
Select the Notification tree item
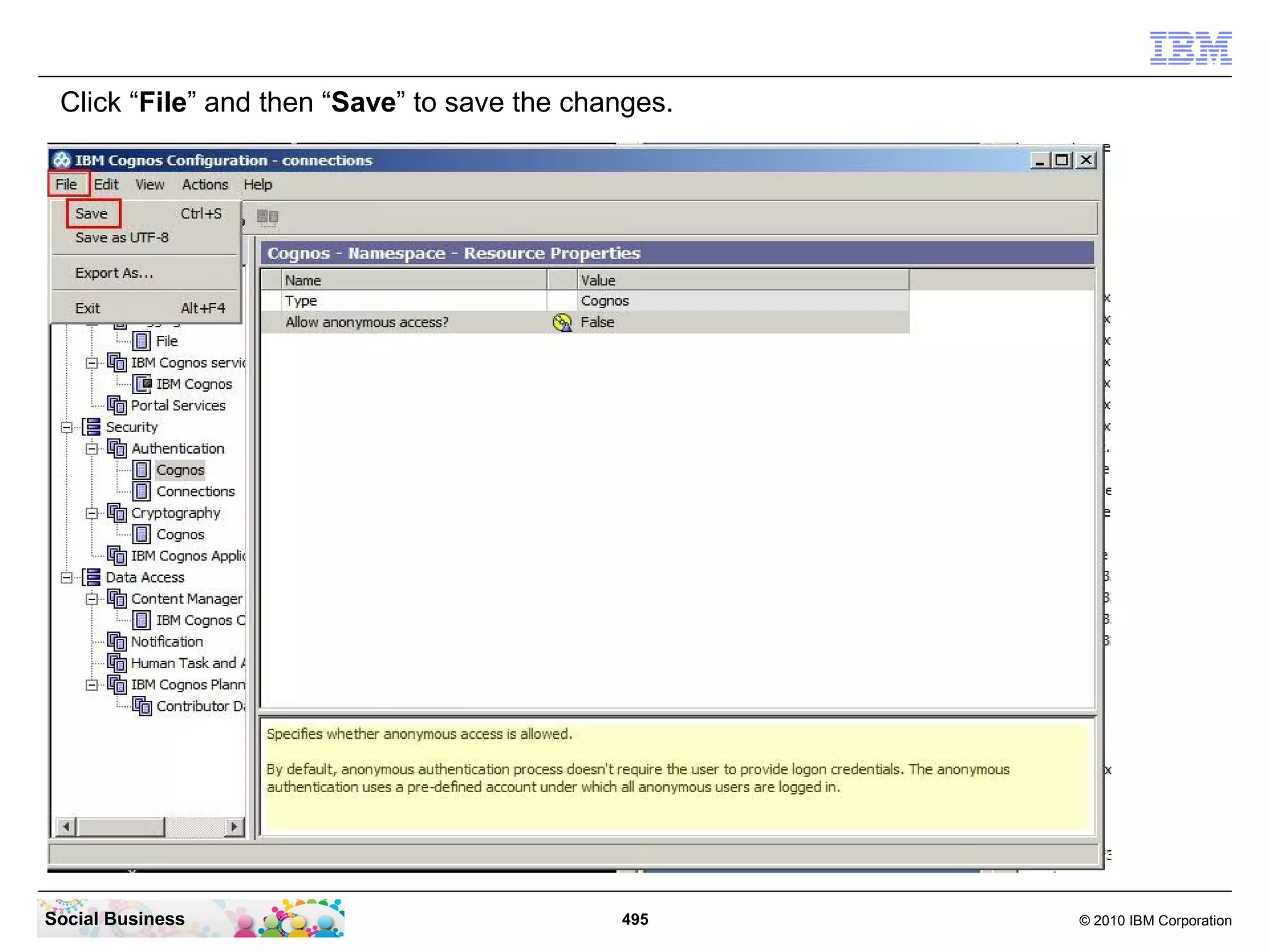tap(167, 641)
